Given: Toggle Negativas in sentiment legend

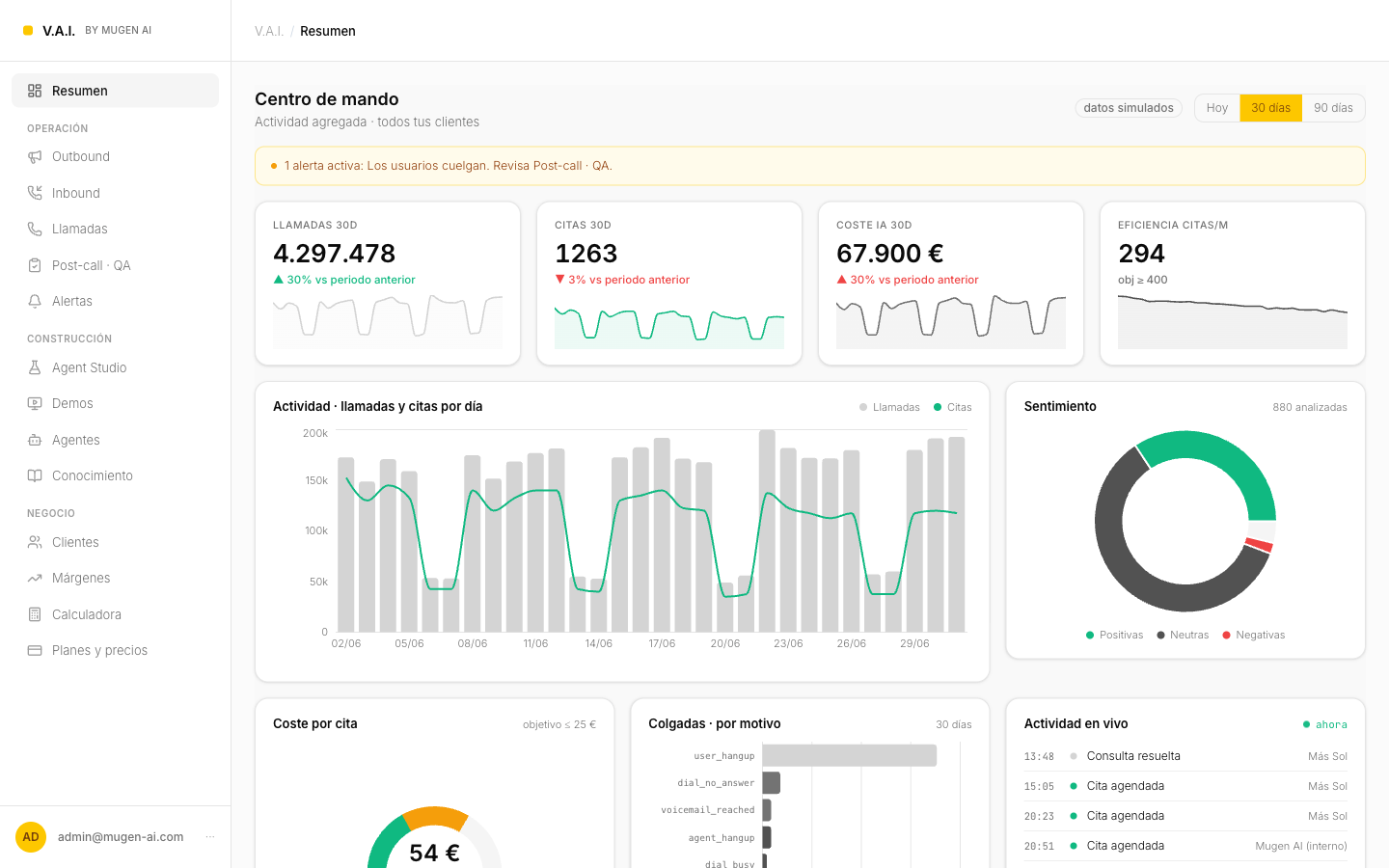Looking at the screenshot, I should click(x=1254, y=635).
